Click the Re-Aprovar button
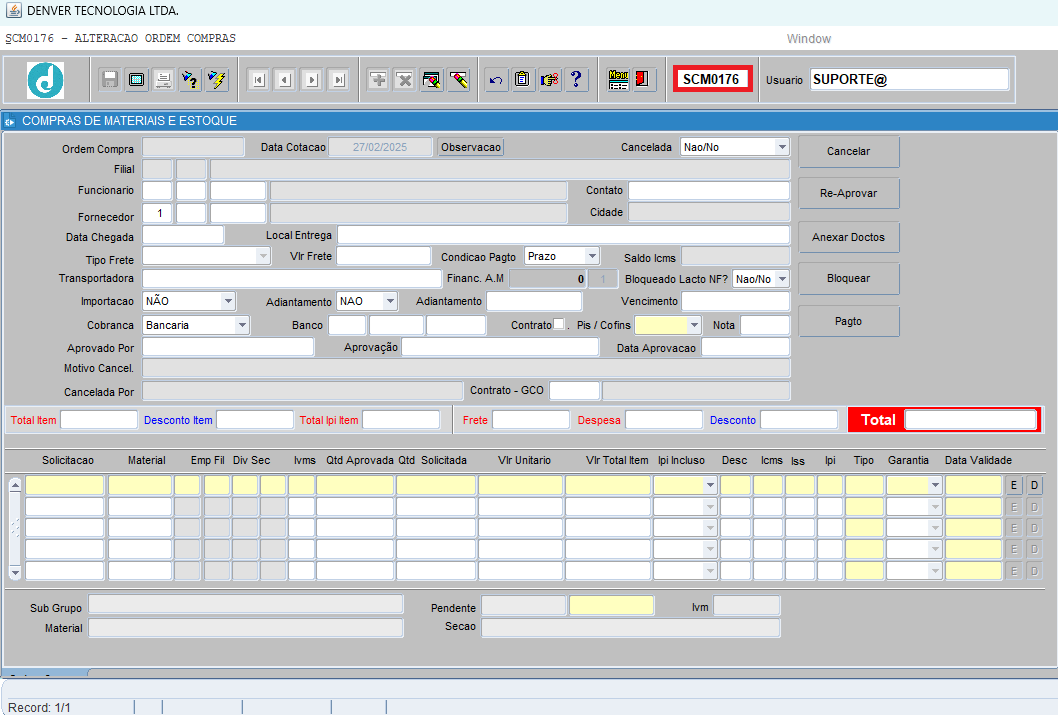Viewport: 1059px width, 715px height. 848,193
